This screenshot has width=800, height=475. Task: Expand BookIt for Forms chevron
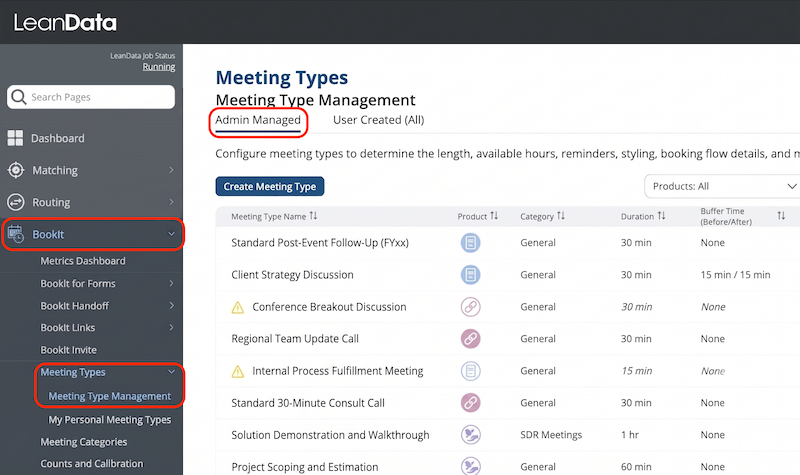coord(171,283)
